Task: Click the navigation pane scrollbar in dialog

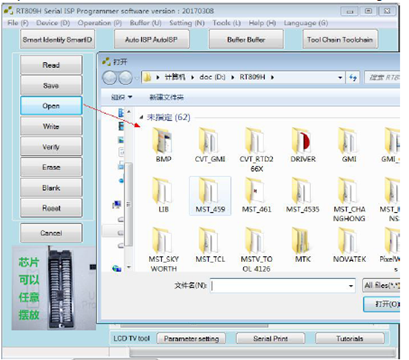Action: point(129,204)
